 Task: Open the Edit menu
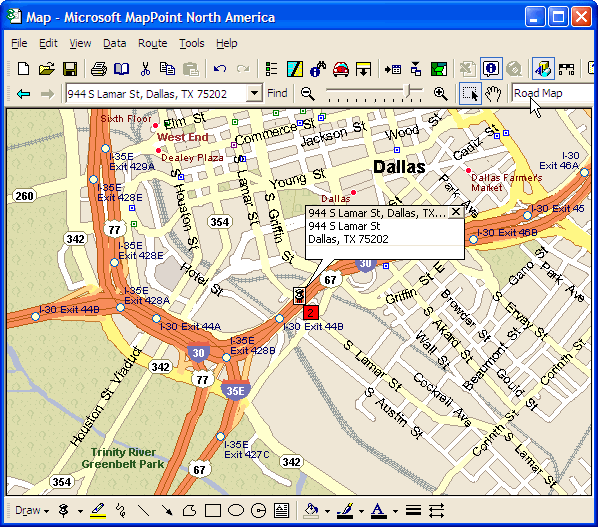coord(48,43)
